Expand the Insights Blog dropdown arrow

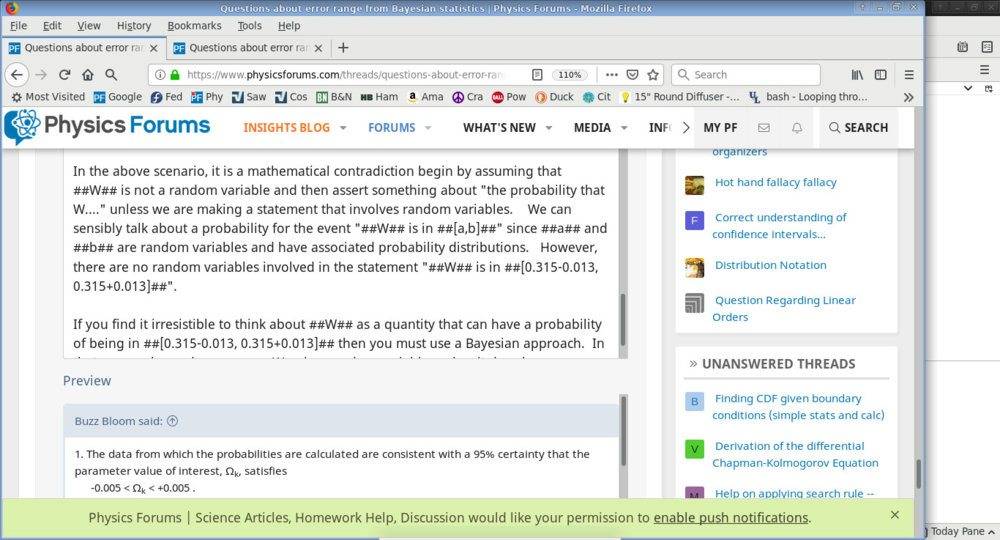pyautogui.click(x=343, y=128)
